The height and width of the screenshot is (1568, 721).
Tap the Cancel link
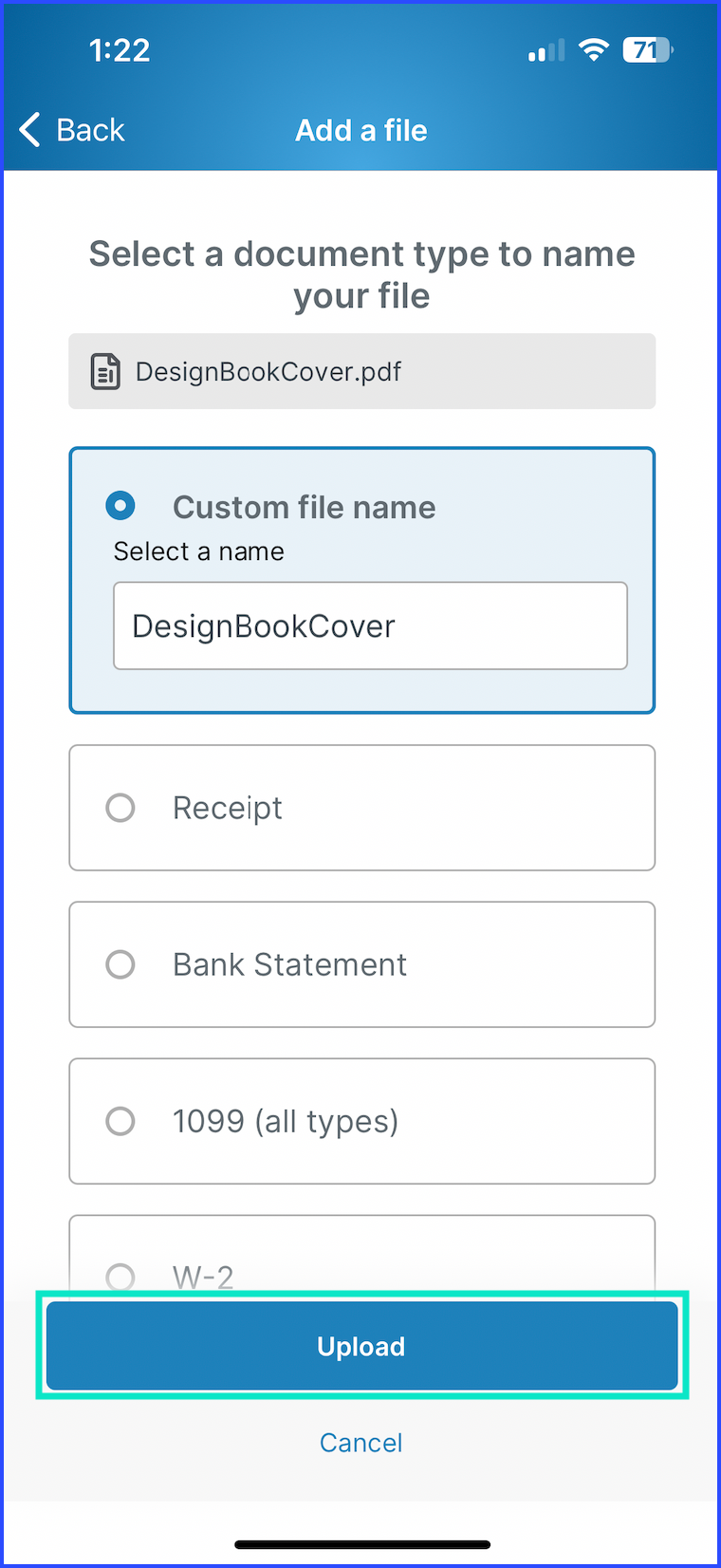click(x=361, y=1443)
